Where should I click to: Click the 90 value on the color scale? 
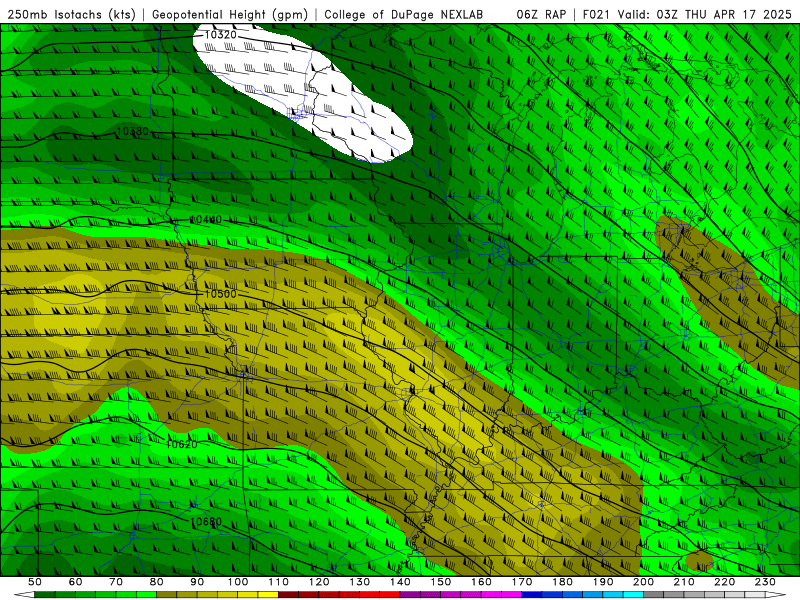tap(197, 582)
